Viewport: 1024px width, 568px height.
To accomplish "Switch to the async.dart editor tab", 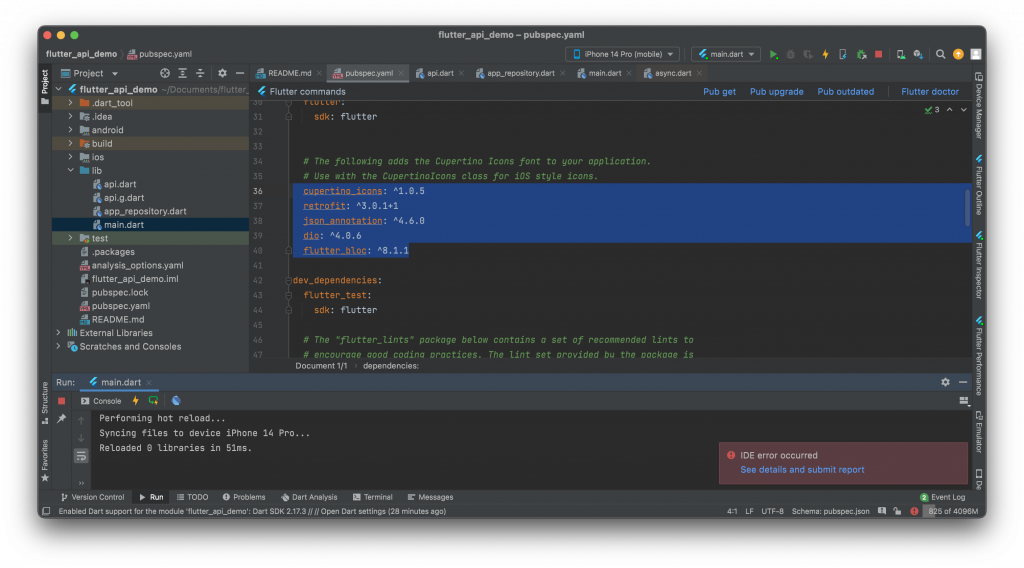I will (672, 73).
